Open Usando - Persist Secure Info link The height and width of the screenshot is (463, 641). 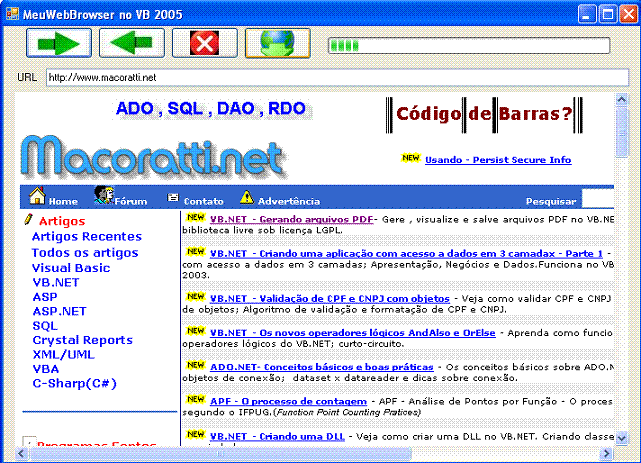498,160
